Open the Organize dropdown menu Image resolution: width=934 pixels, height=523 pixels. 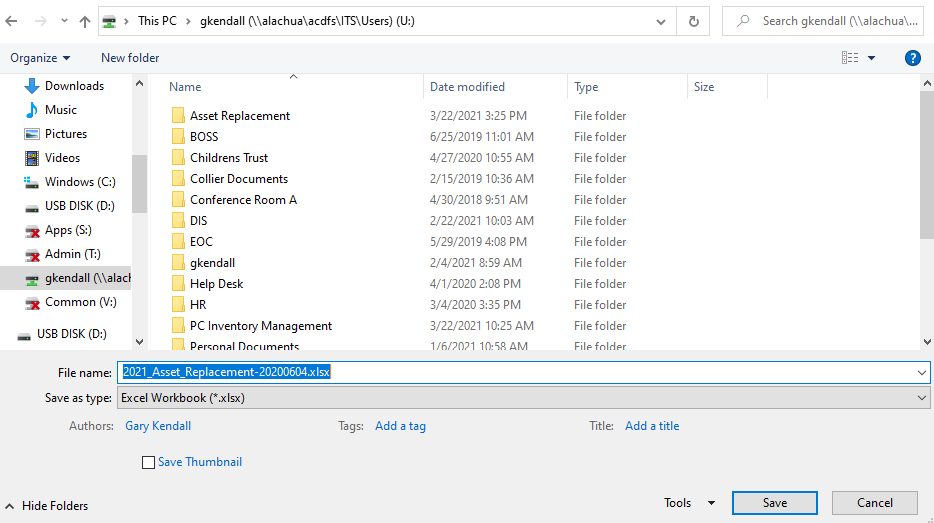(40, 58)
